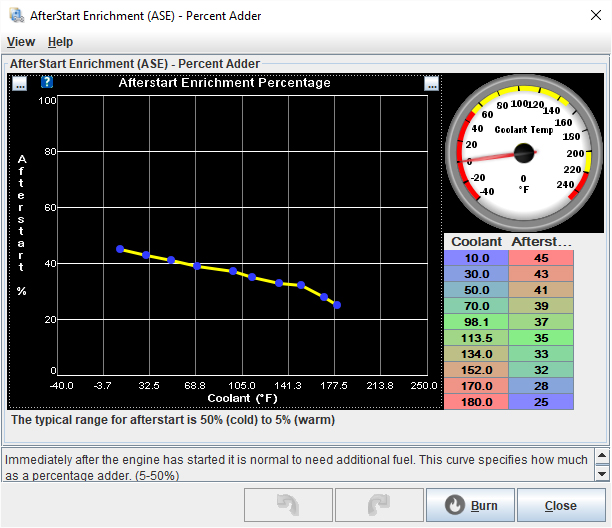
Task: Open the graph options button at top-left
Action: [x=20, y=83]
